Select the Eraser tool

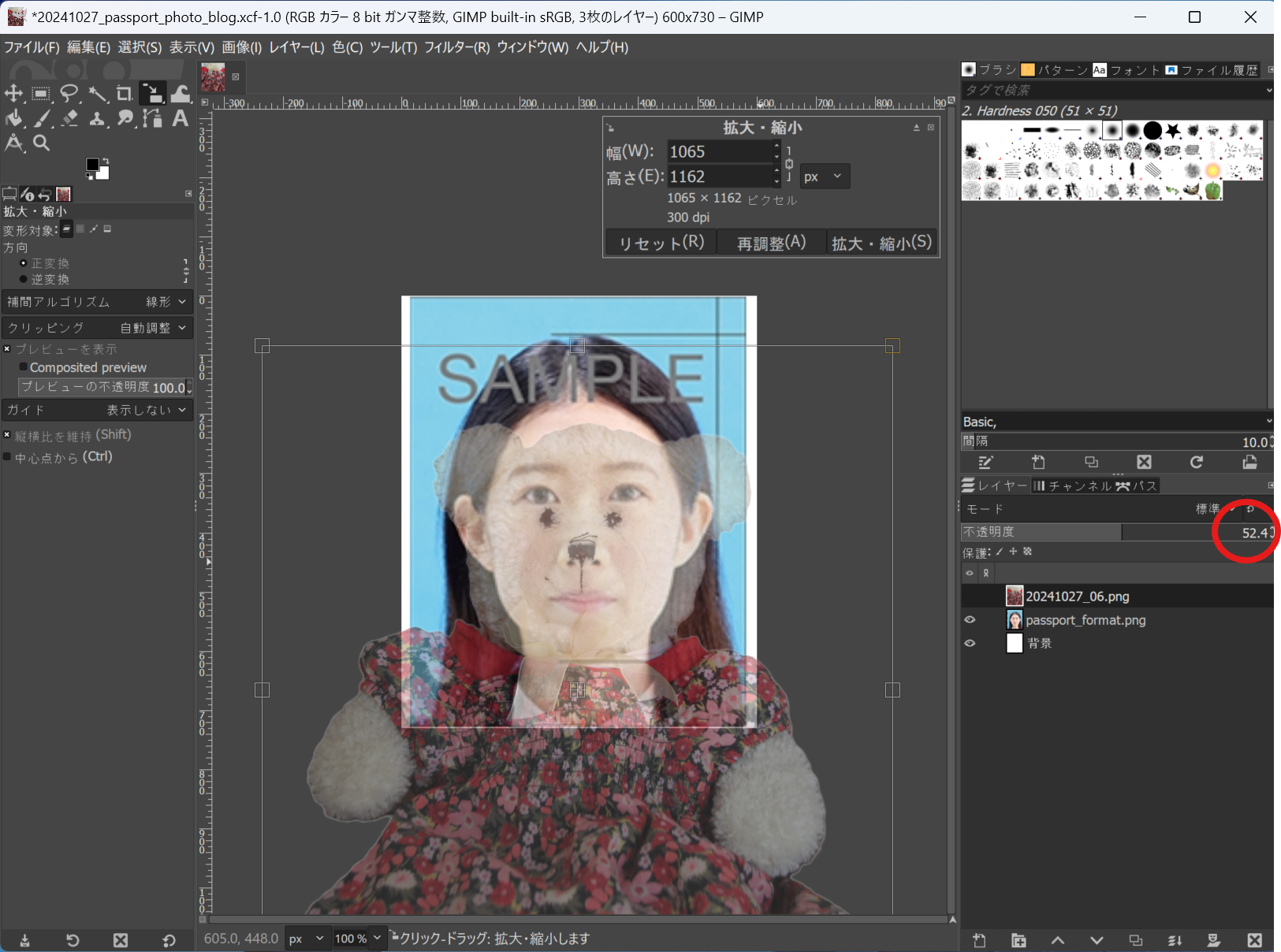click(69, 118)
